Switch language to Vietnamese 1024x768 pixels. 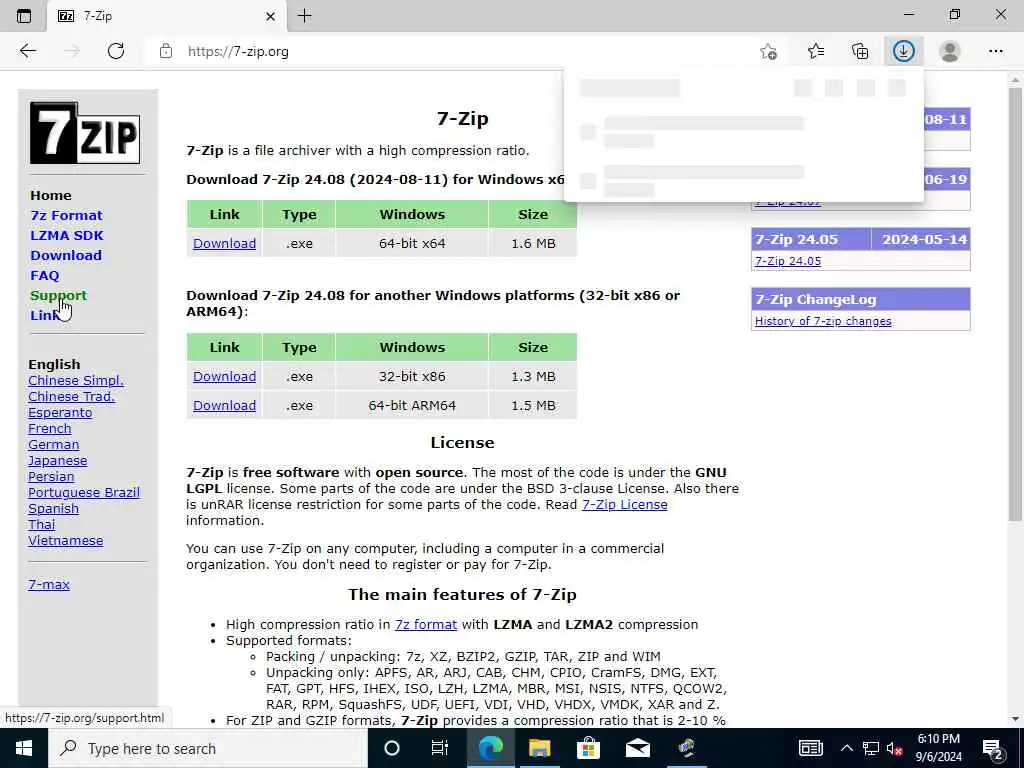[x=65, y=541]
